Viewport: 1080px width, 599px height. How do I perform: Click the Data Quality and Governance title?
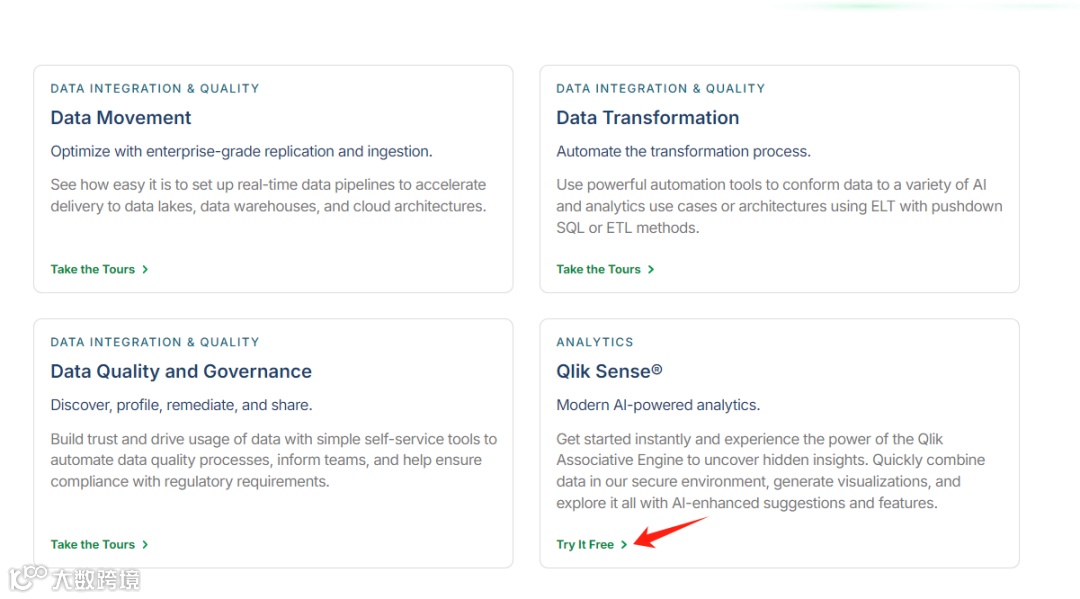181,372
